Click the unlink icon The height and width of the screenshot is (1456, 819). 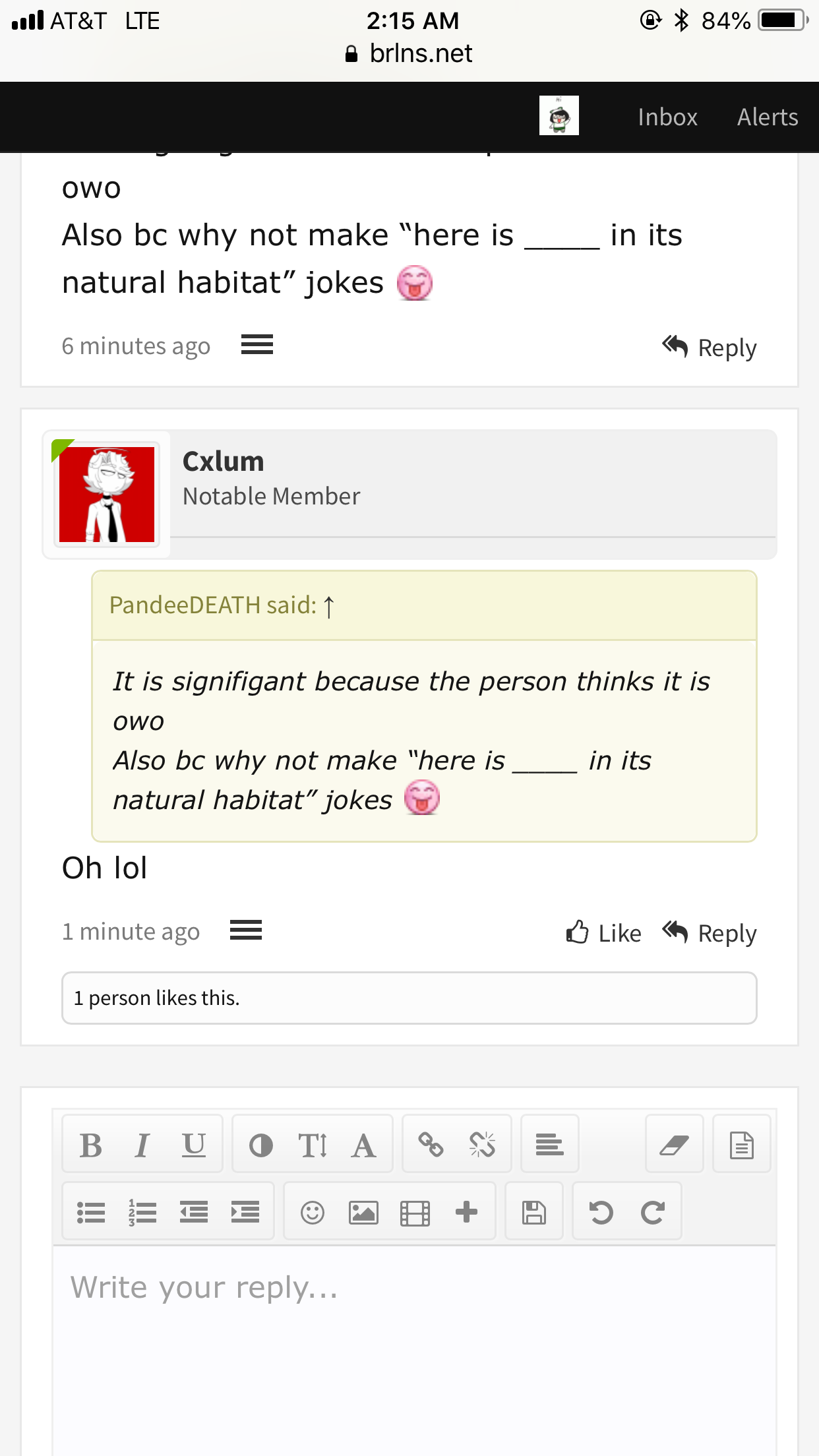(482, 1145)
